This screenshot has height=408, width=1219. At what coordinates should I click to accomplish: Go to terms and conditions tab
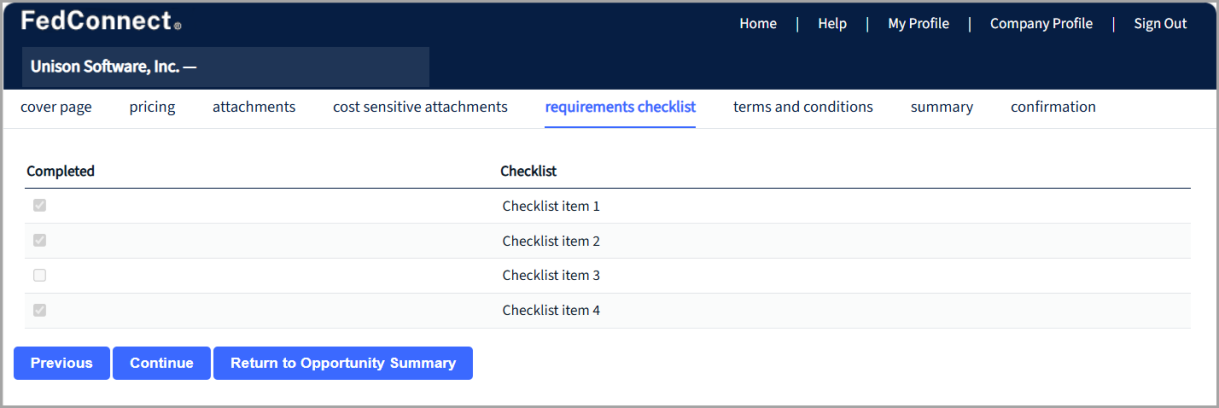coord(803,107)
